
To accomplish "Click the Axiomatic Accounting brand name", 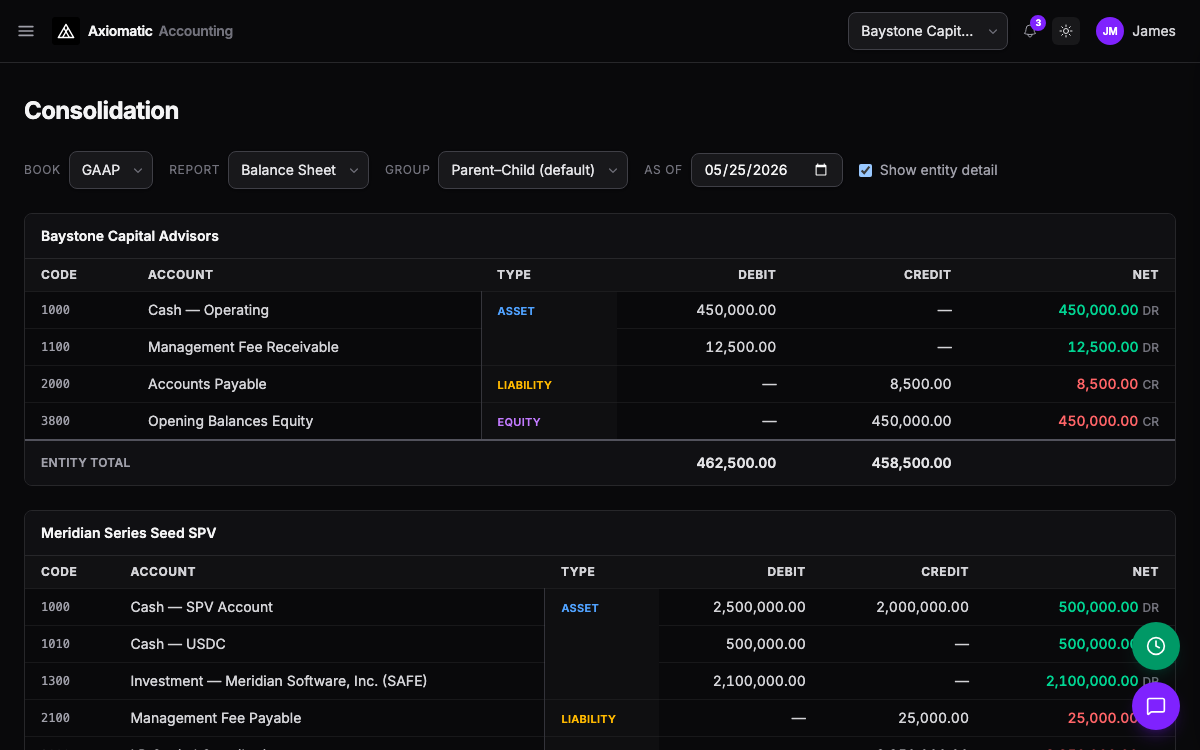I will (x=160, y=31).
